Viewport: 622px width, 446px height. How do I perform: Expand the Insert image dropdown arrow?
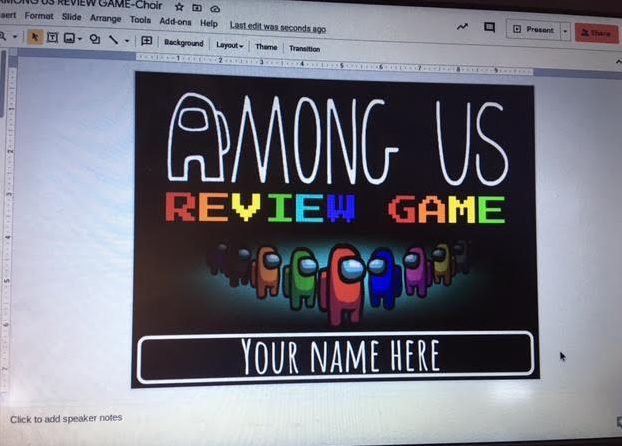80,39
